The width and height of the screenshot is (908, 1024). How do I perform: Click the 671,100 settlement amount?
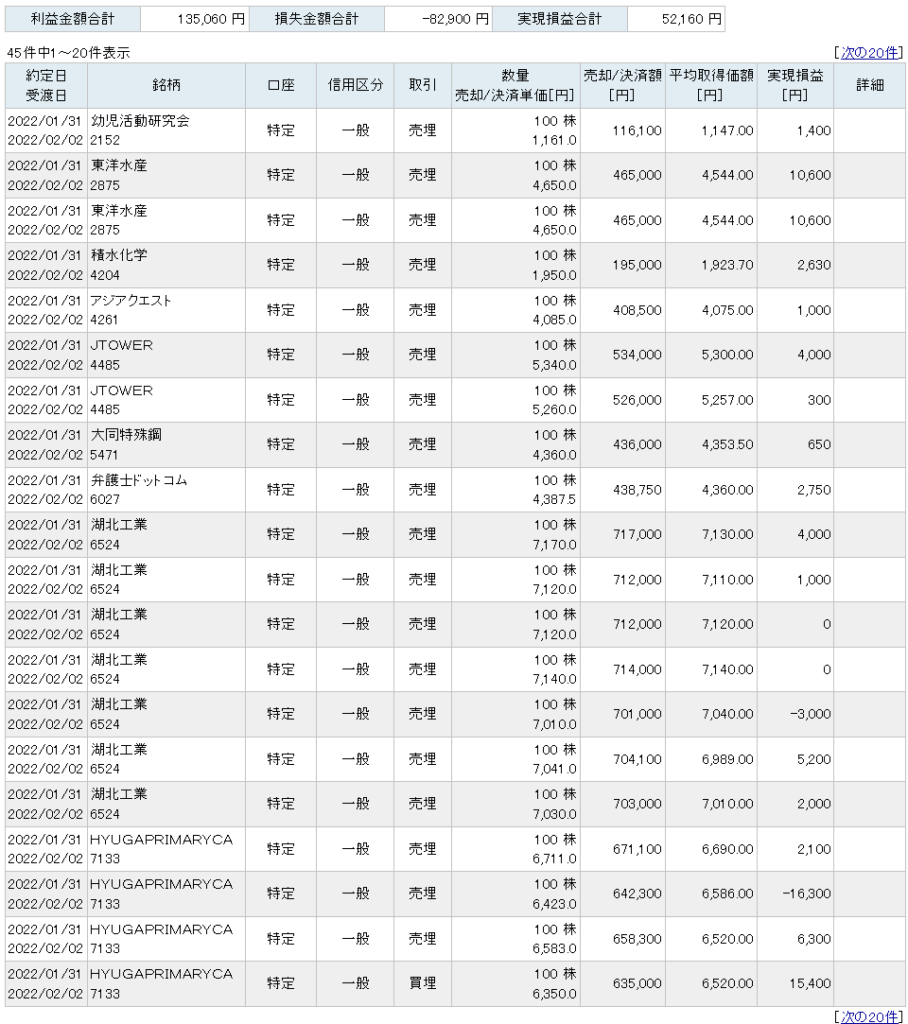(x=637, y=849)
